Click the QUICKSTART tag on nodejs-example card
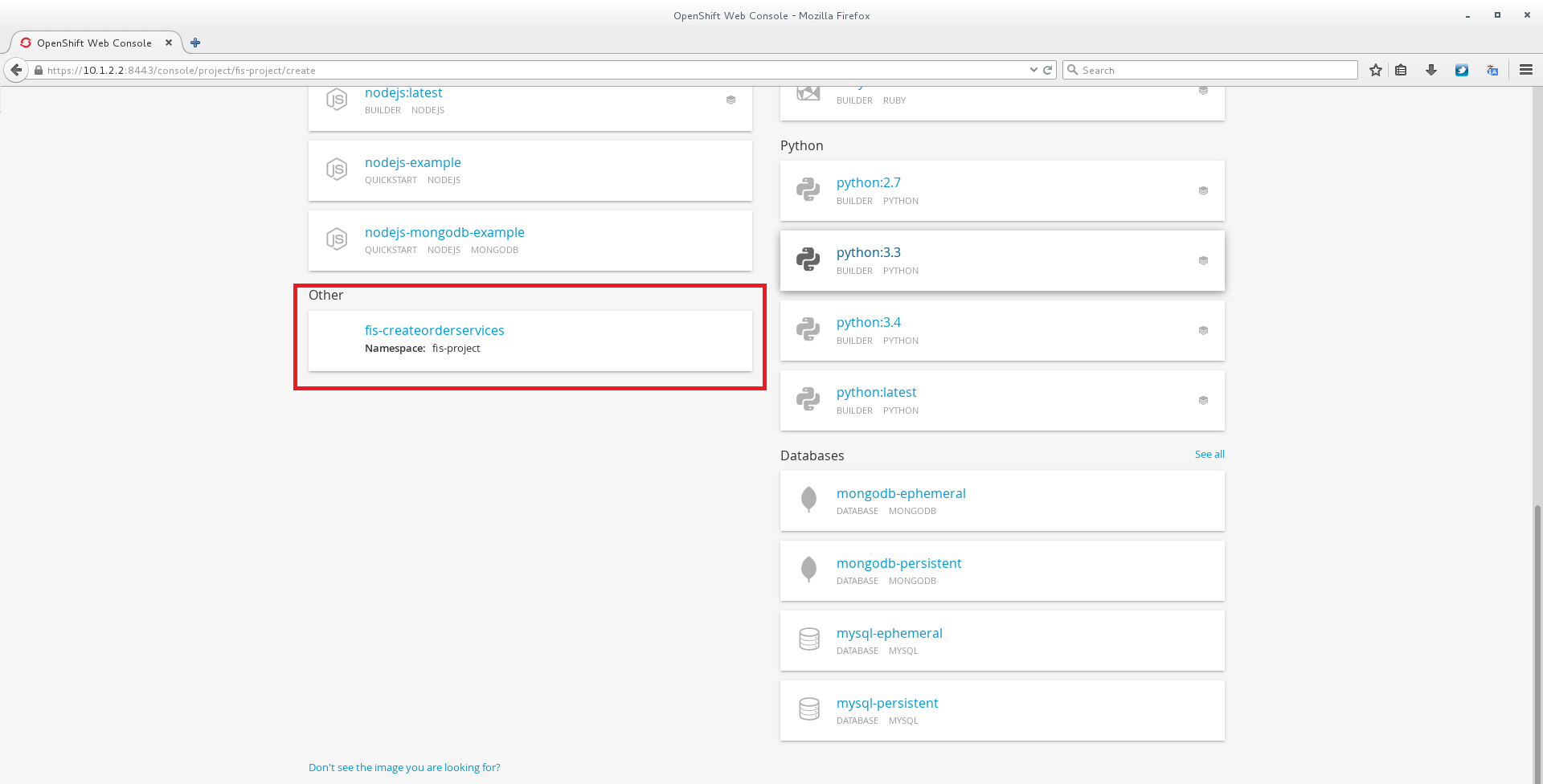The width and height of the screenshot is (1543, 784). tap(391, 180)
